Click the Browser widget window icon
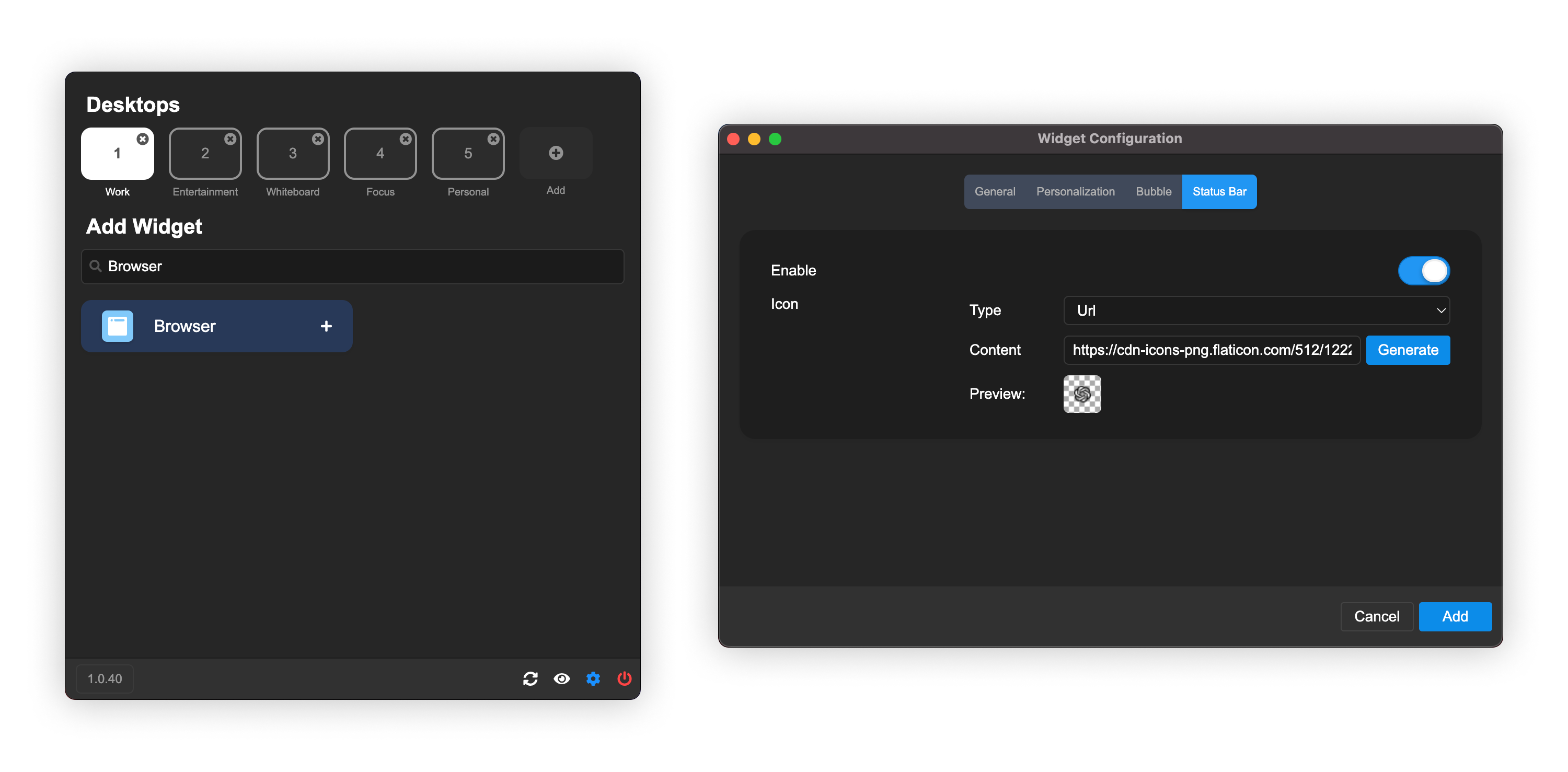1568x772 pixels. [x=118, y=326]
